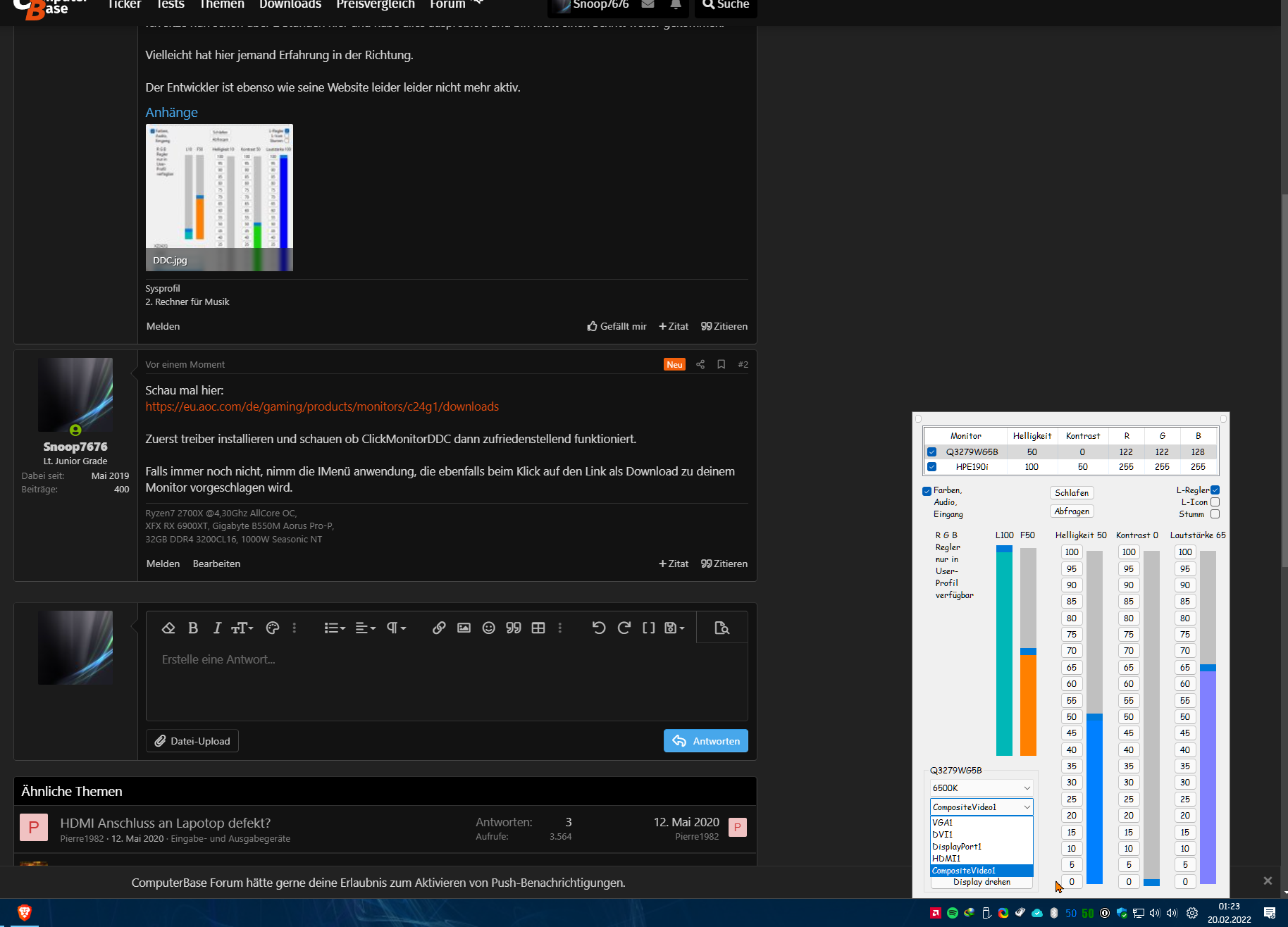Open Brave browser from taskbar
This screenshot has height=927, width=1288.
click(x=25, y=913)
